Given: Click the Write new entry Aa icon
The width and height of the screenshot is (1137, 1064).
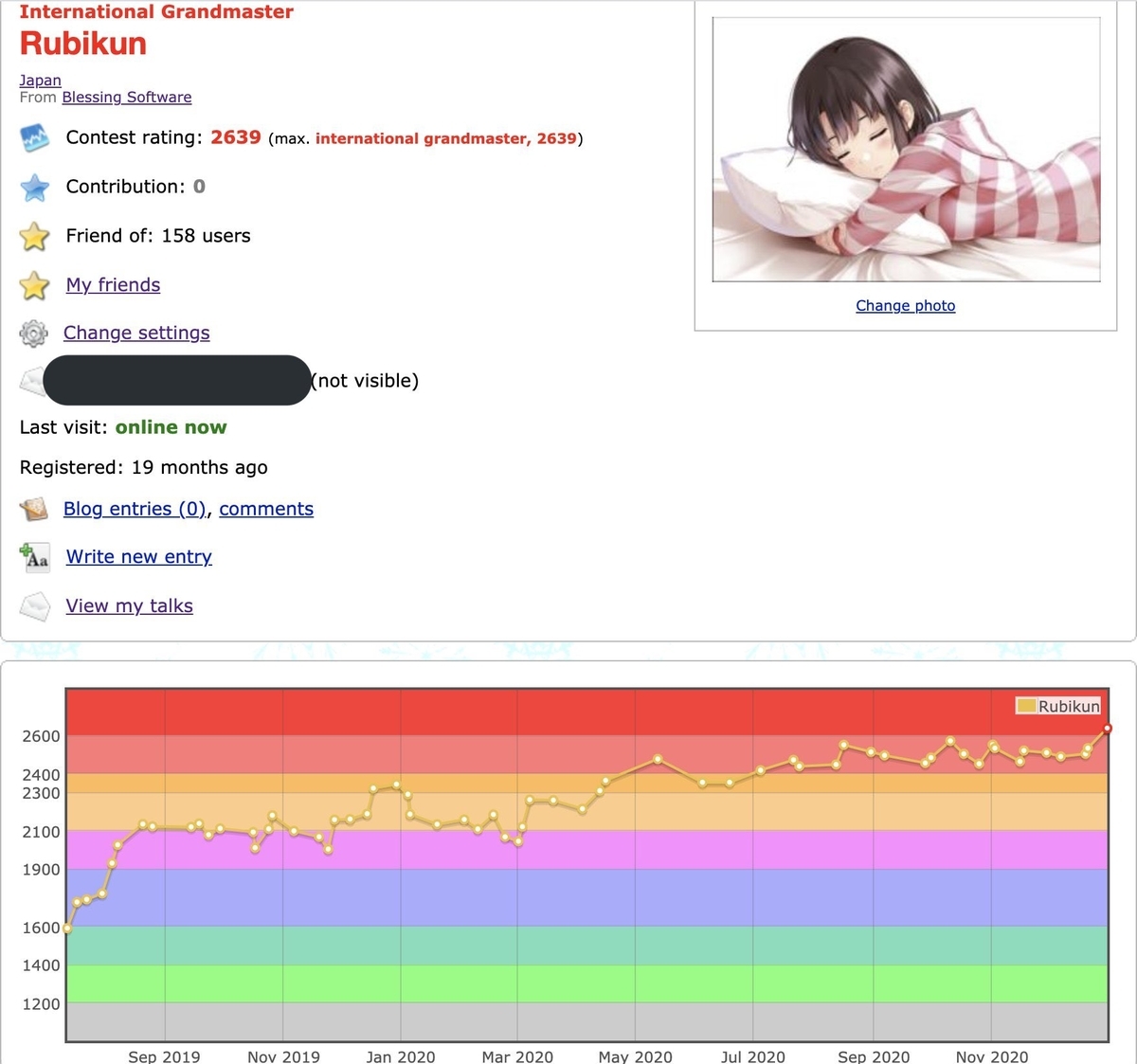Looking at the screenshot, I should (34, 557).
